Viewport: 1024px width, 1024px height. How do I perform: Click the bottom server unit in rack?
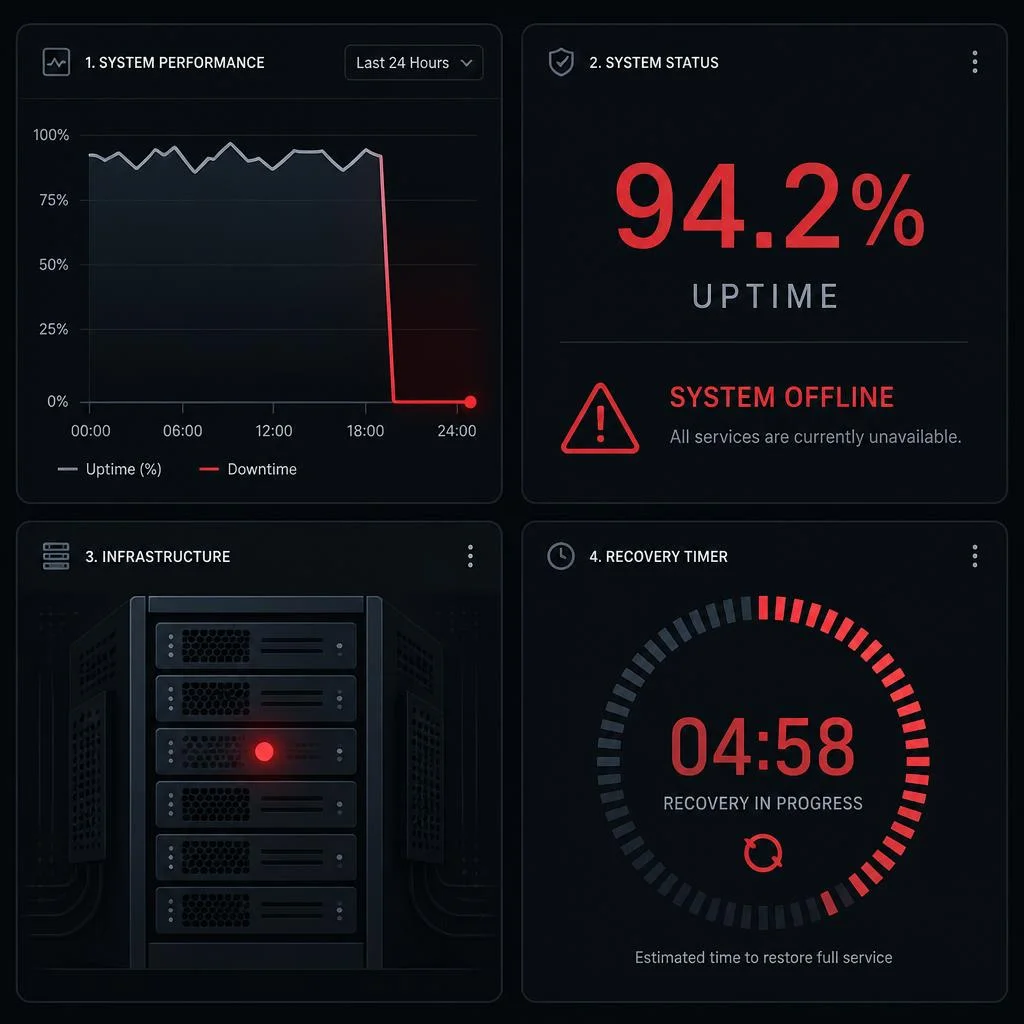tap(256, 910)
